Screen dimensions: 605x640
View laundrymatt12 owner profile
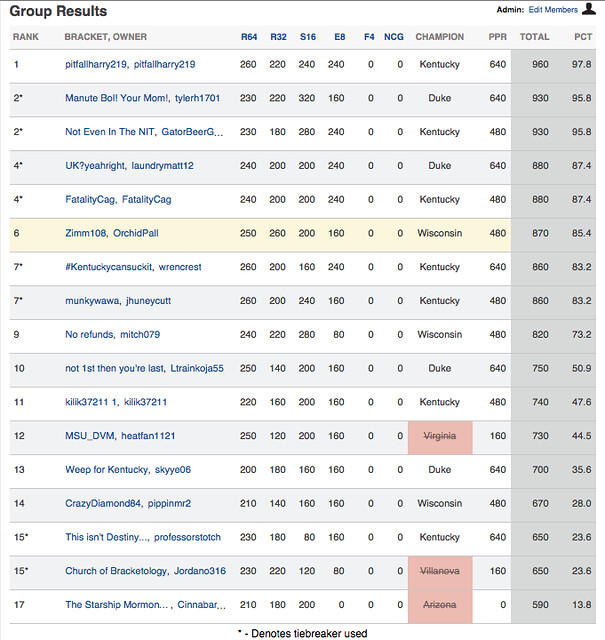point(162,166)
